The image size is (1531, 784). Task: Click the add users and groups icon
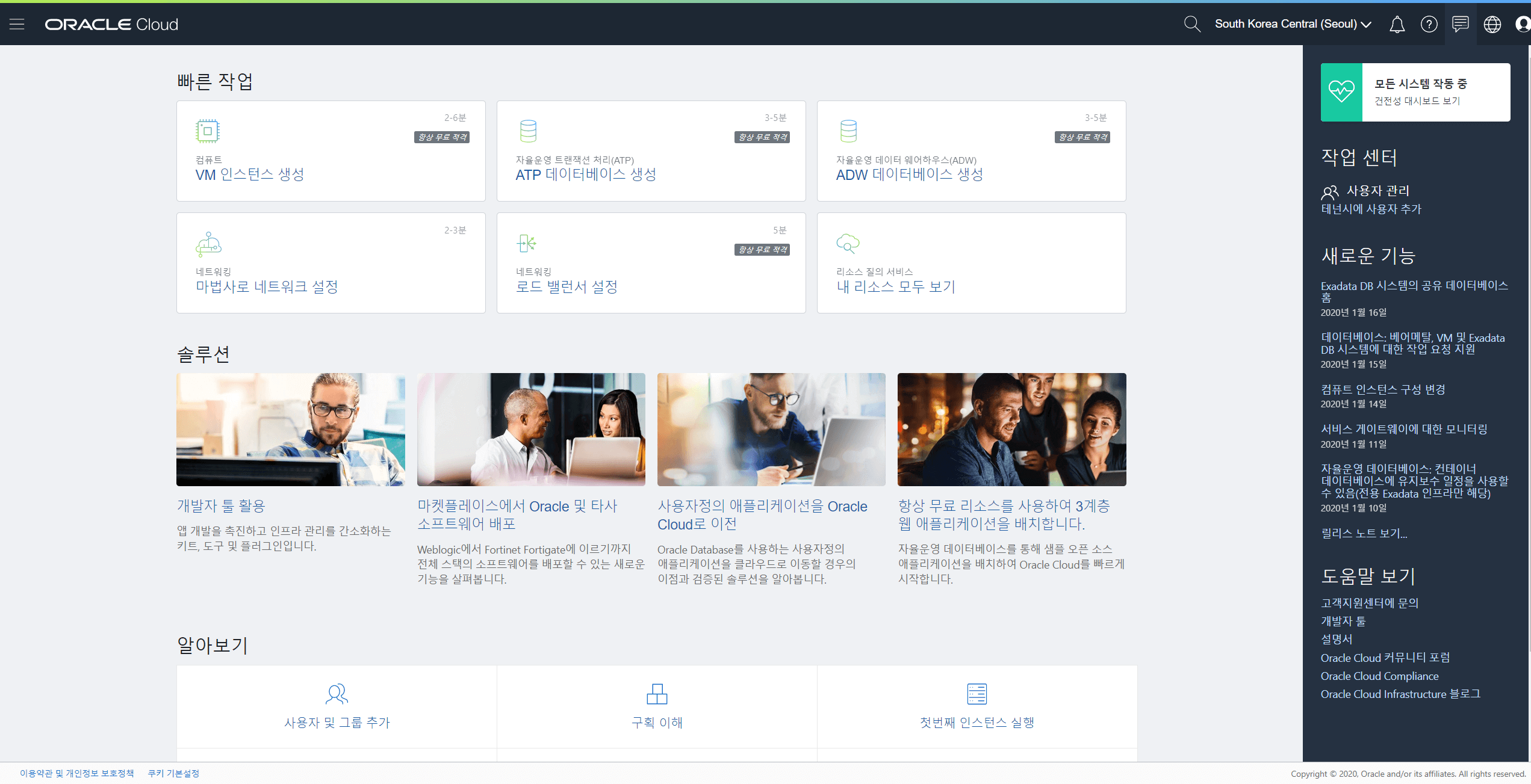tap(337, 694)
